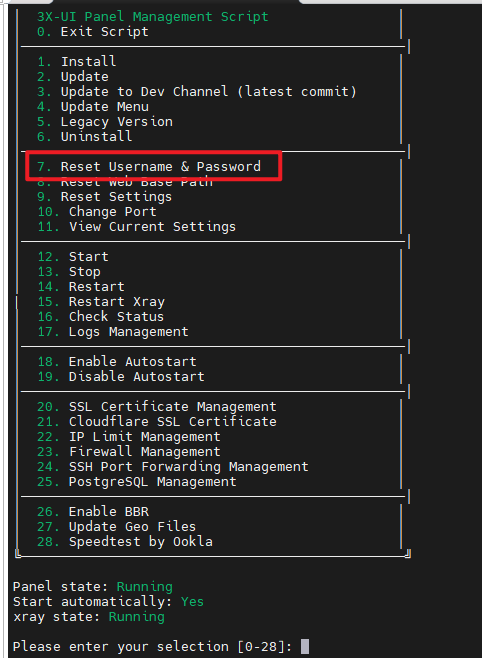The height and width of the screenshot is (658, 482).
Task: Click the Speedtest by Ookla line
Action: click(125, 542)
